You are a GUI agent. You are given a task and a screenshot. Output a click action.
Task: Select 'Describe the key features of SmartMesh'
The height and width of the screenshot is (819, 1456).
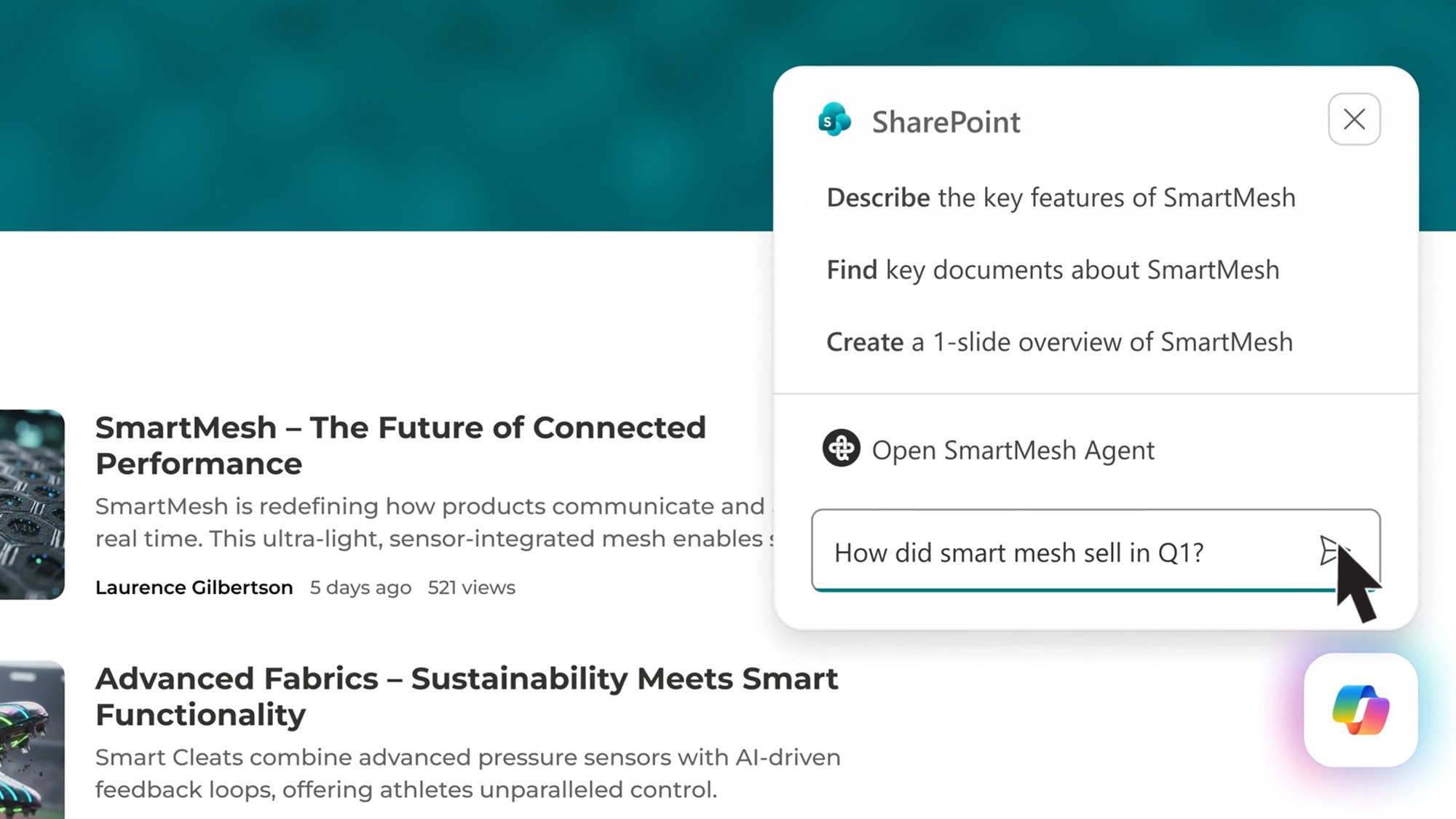1061,198
